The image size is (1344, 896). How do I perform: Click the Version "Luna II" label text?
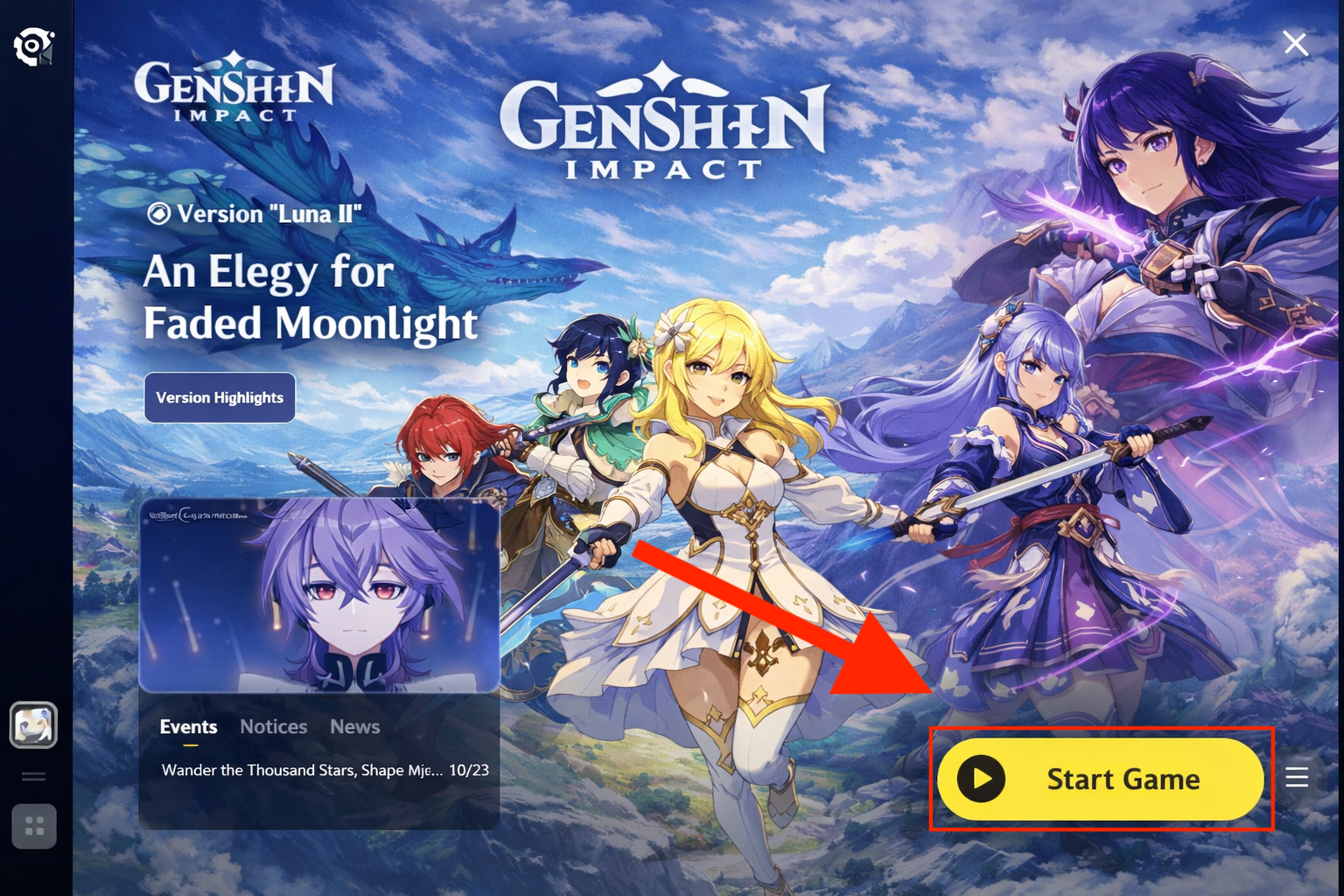269,213
